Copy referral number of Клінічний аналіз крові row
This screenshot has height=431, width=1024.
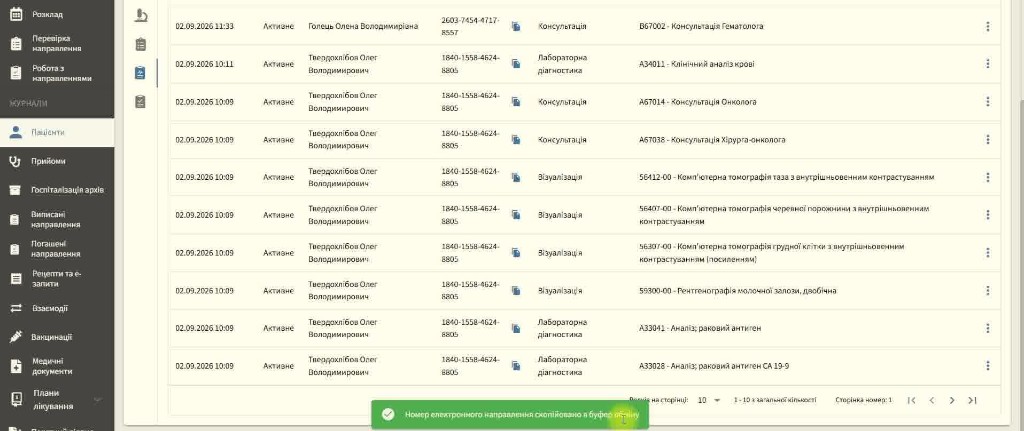(516, 64)
